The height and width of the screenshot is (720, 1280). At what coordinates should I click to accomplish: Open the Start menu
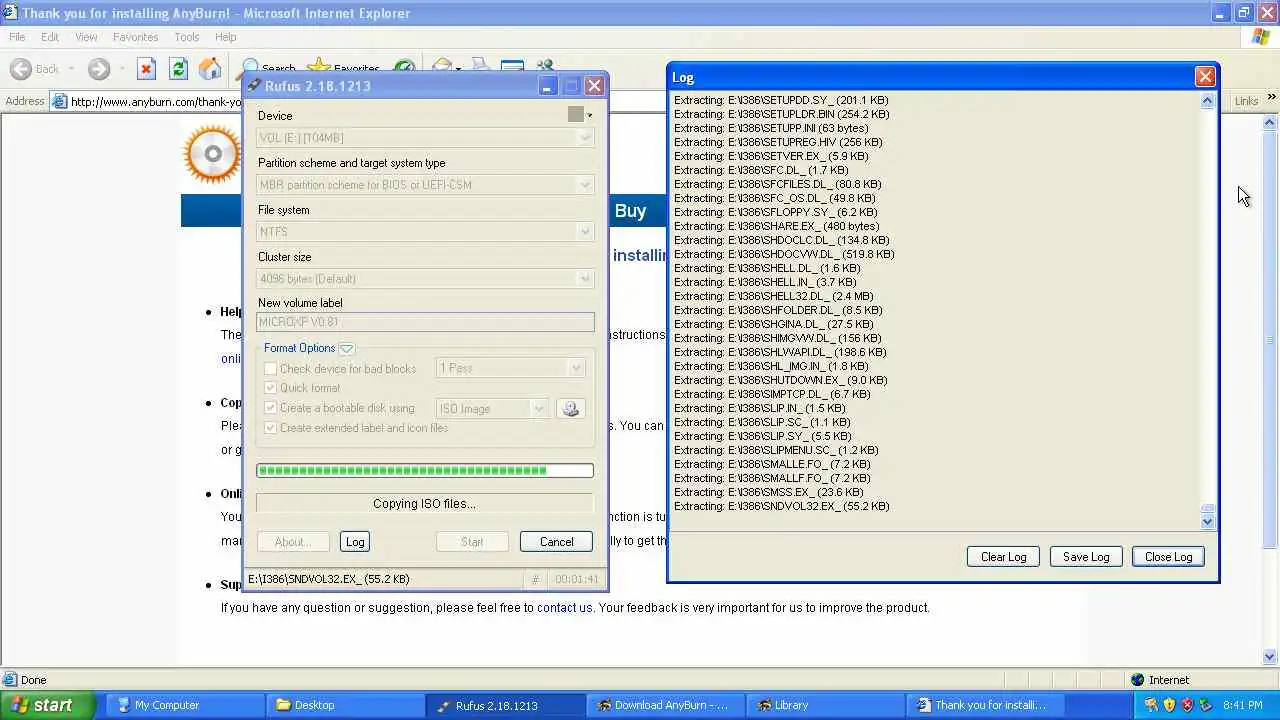tap(48, 705)
